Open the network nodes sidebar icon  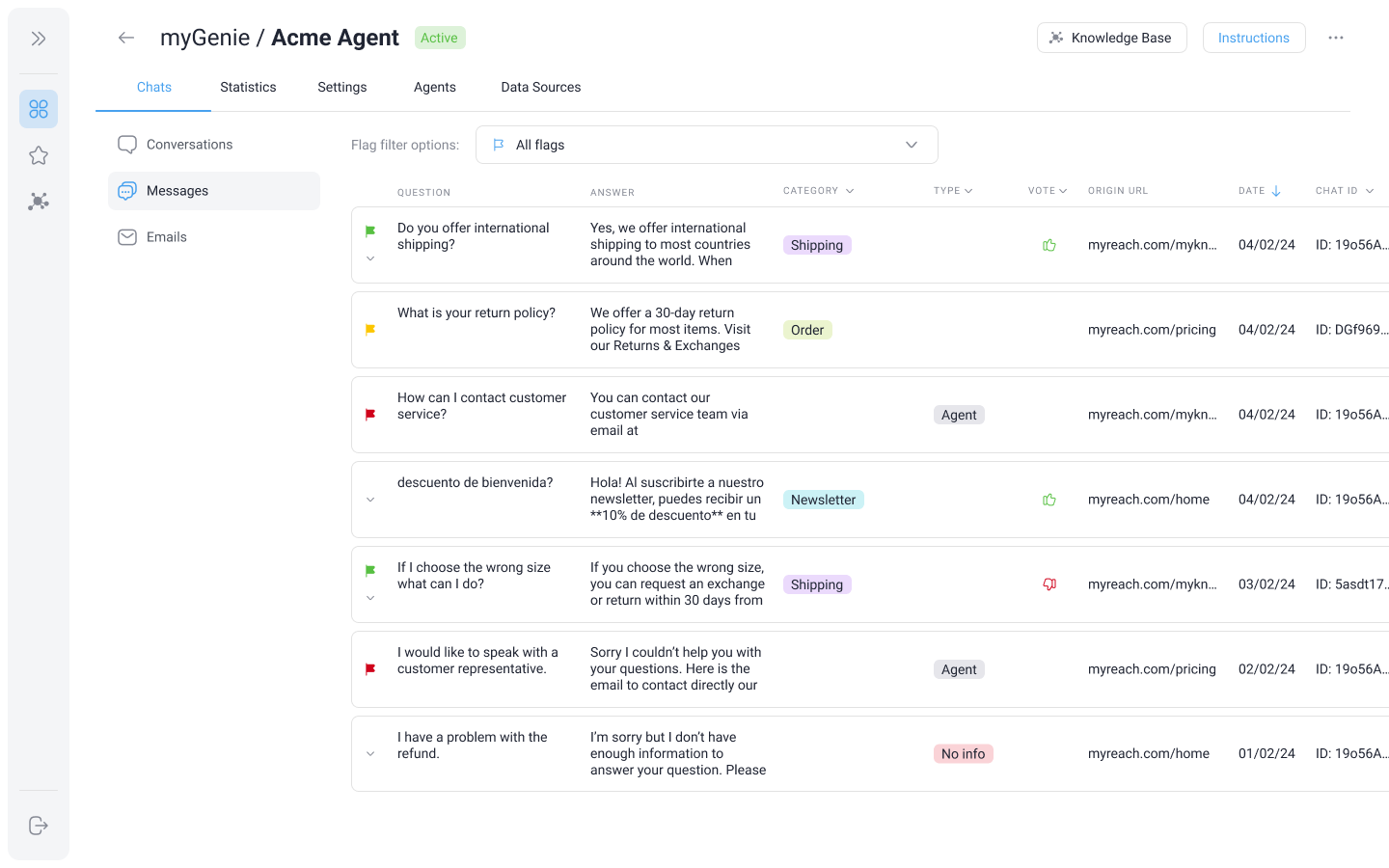point(39,202)
